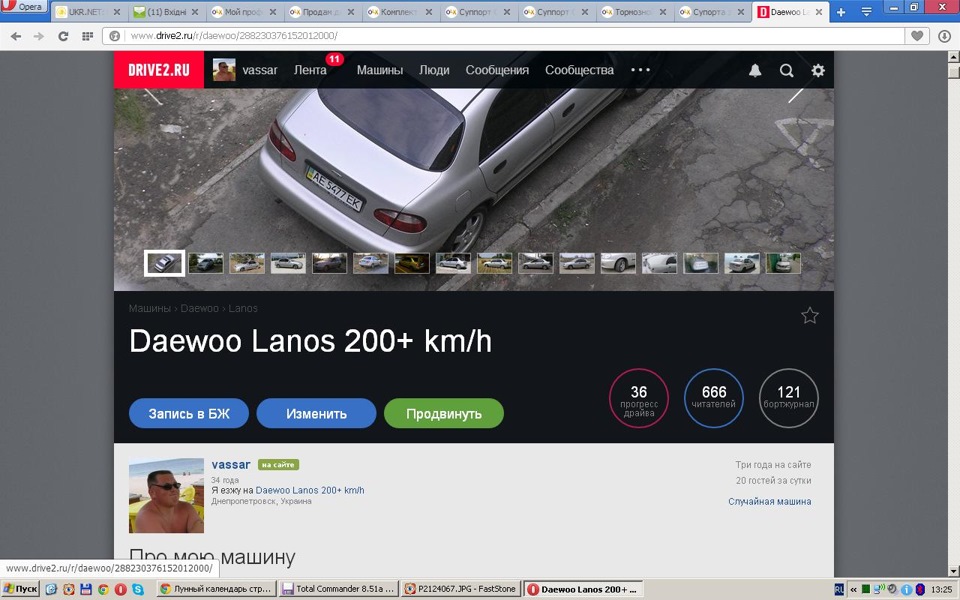Switch to the Комплект tab
Image resolution: width=960 pixels, height=600 pixels.
click(x=399, y=12)
